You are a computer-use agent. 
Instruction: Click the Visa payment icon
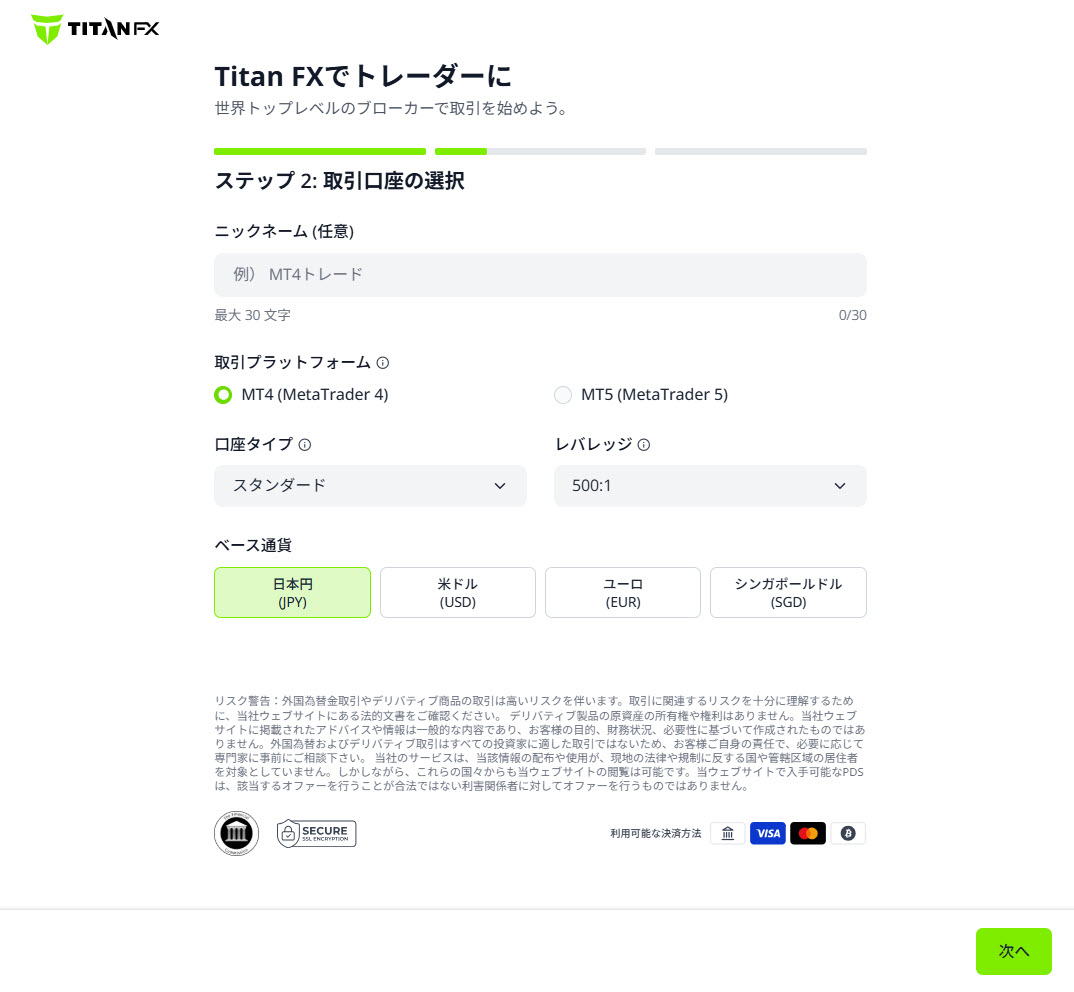pos(768,833)
